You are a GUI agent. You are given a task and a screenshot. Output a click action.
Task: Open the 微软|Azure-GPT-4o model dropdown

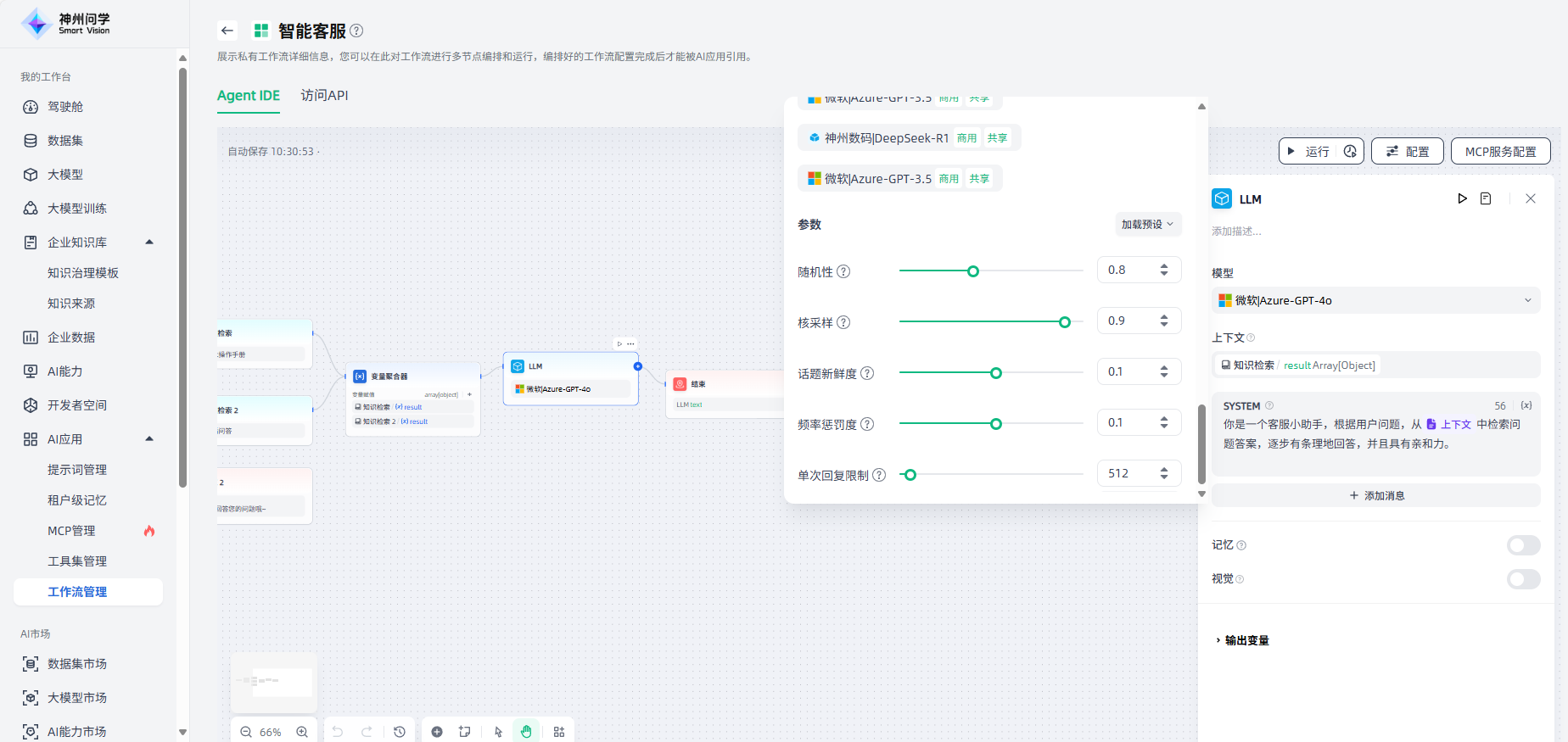coord(1375,300)
